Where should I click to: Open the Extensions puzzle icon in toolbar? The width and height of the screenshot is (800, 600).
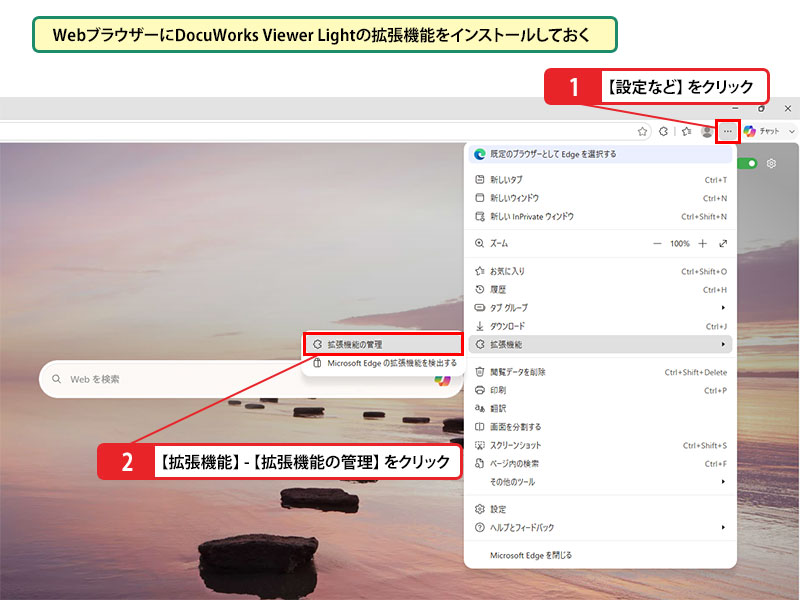pos(663,132)
